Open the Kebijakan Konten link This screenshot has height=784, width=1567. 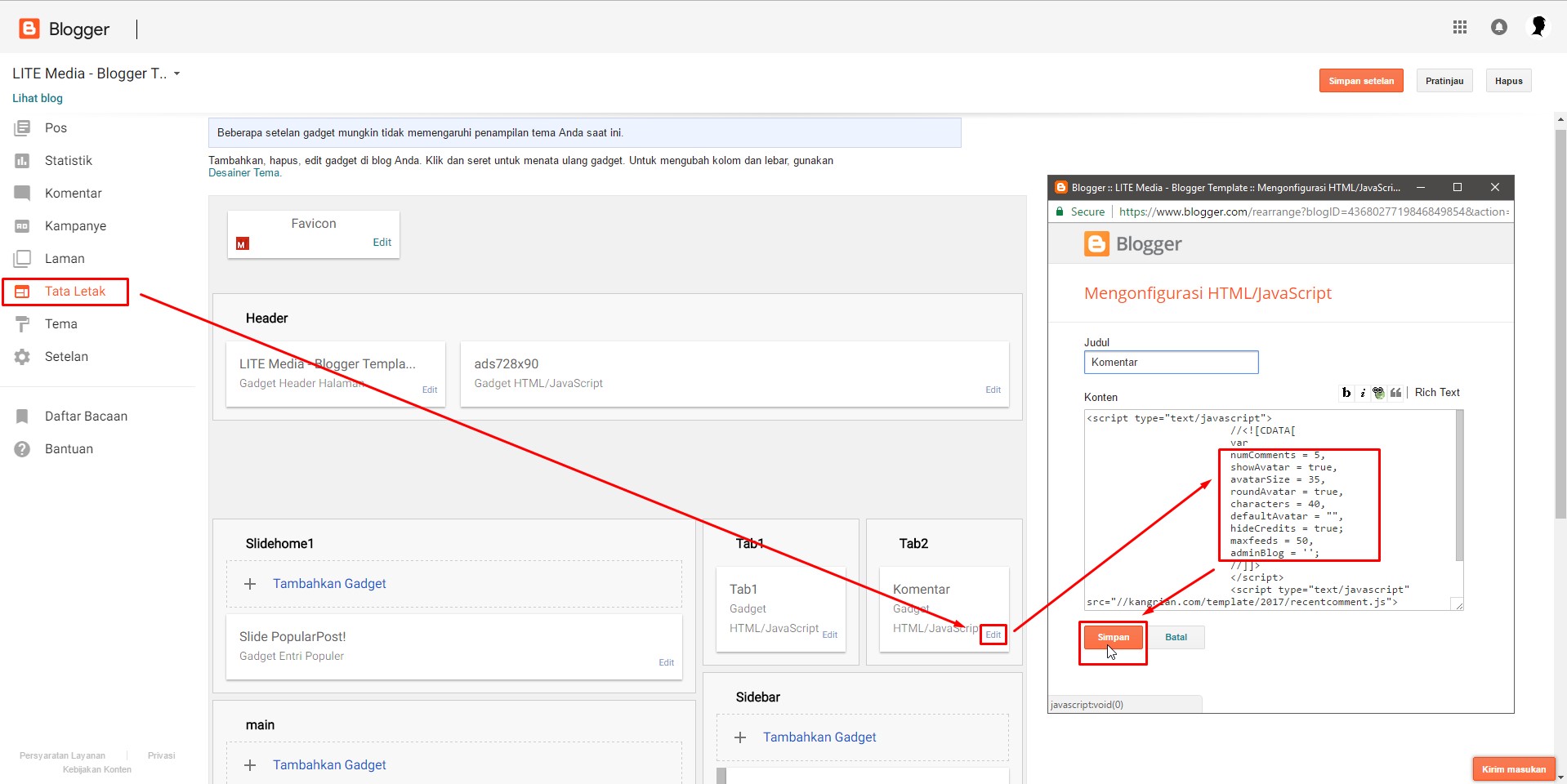97,770
